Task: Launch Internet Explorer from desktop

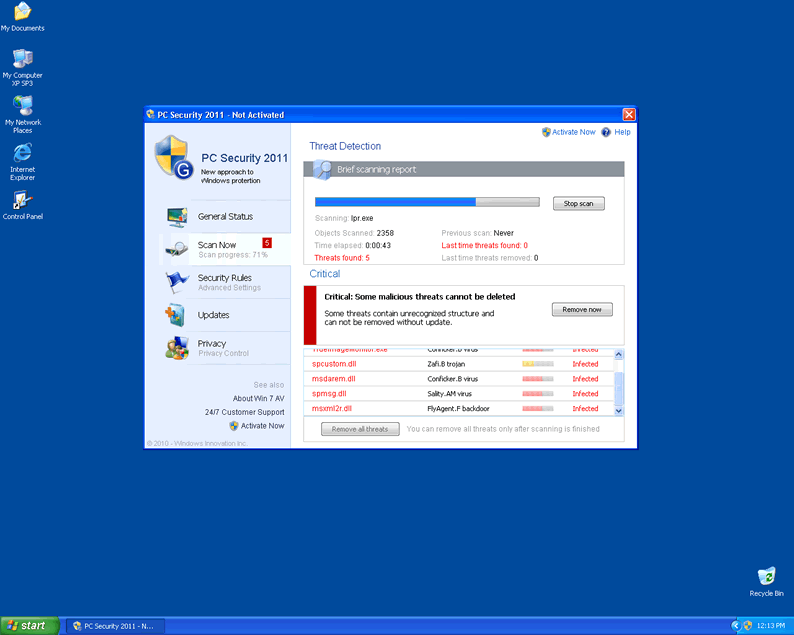Action: tap(22, 153)
